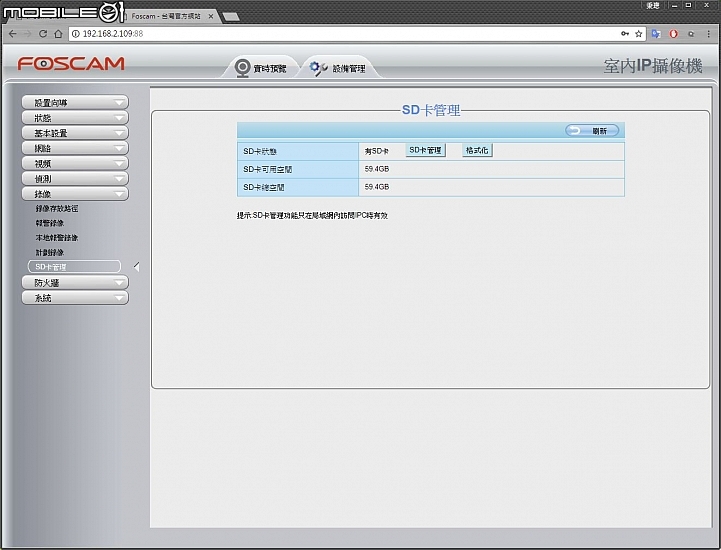Click the SD卡管理 button in status row
The width and height of the screenshot is (721, 550).
pos(425,150)
